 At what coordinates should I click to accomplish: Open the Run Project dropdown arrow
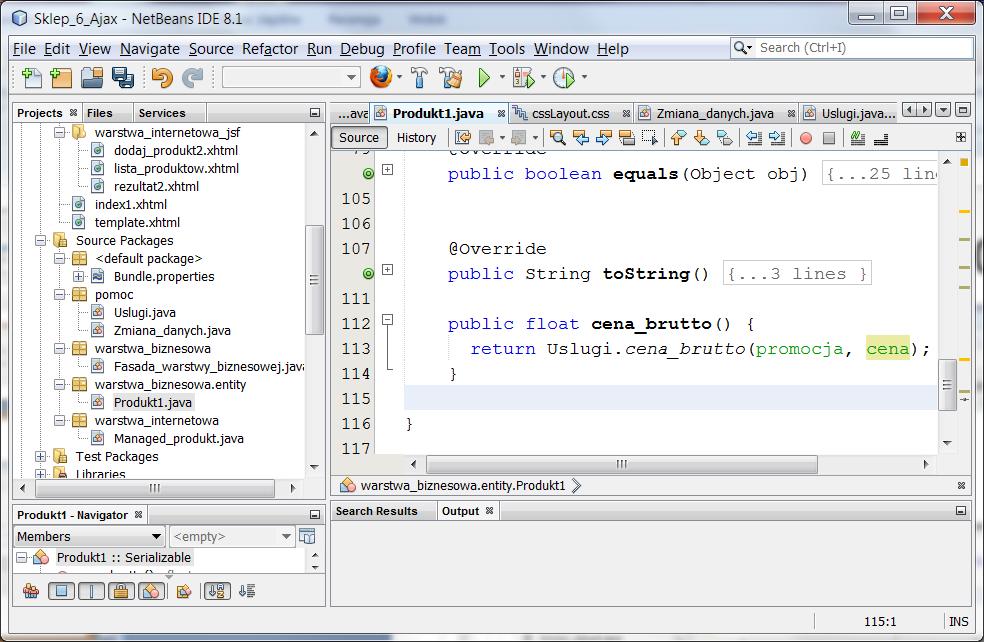(x=502, y=77)
